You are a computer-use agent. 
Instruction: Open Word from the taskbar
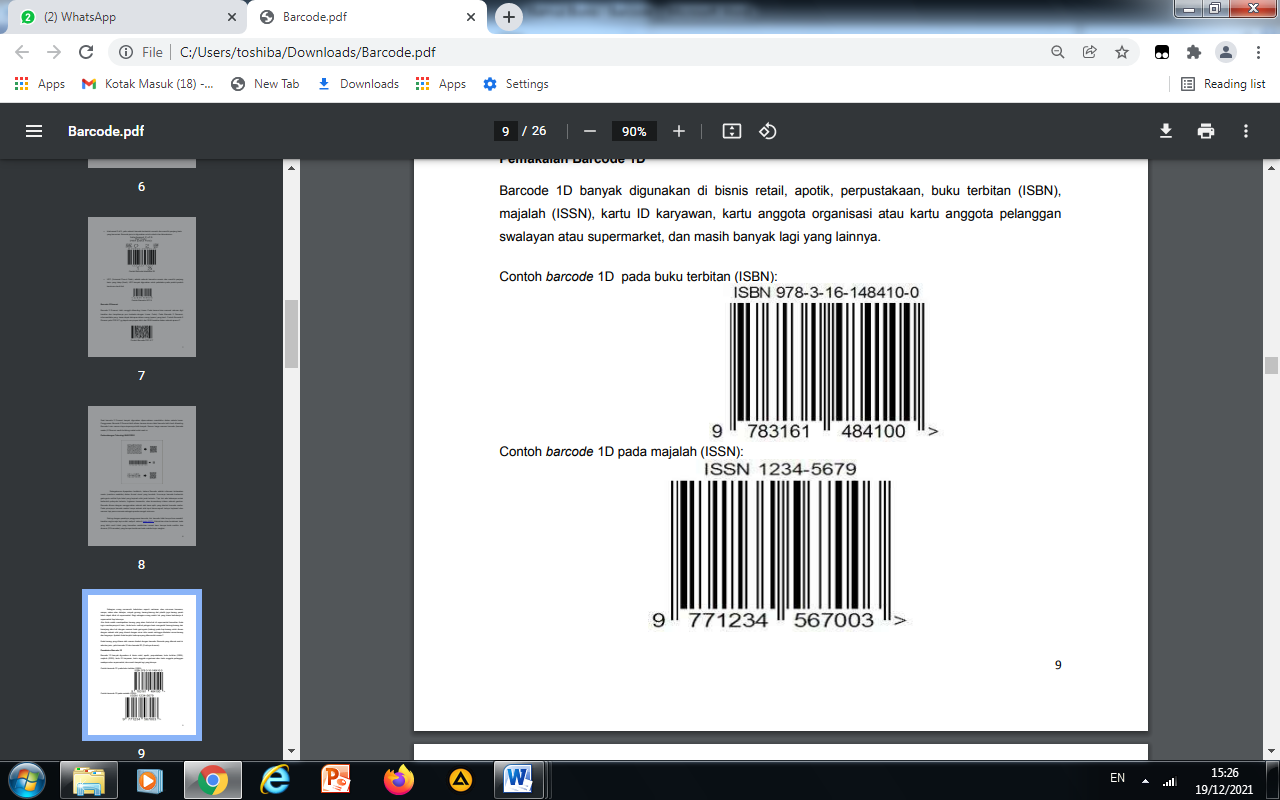tap(518, 779)
